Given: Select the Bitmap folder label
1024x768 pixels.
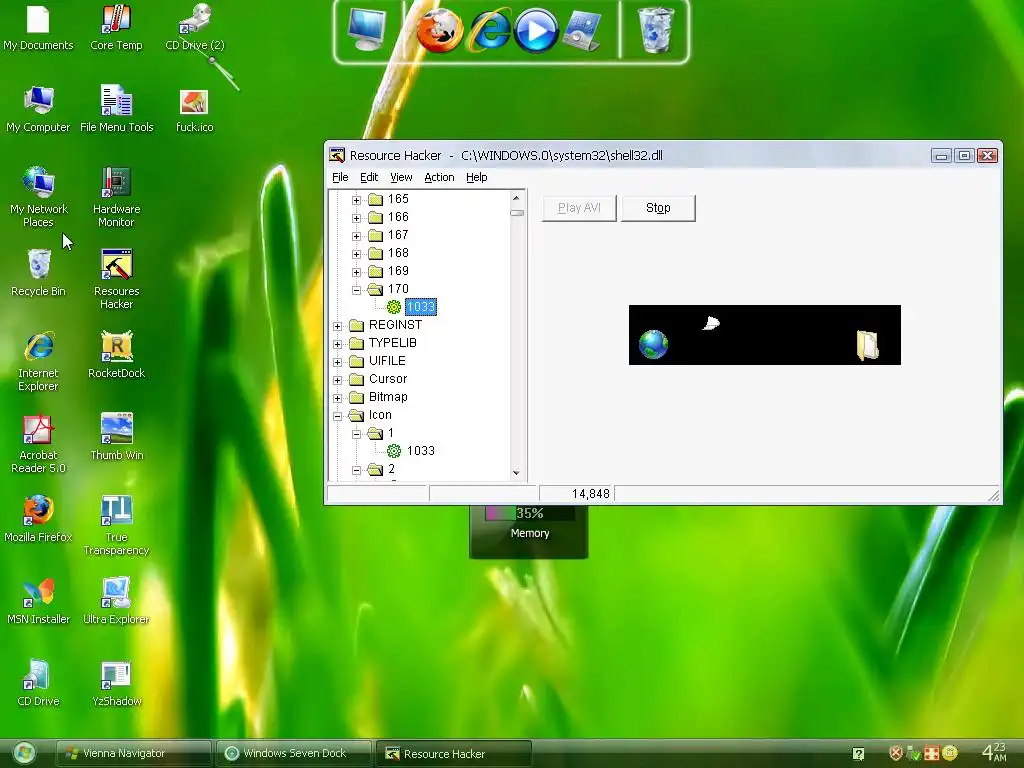Looking at the screenshot, I should [388, 396].
